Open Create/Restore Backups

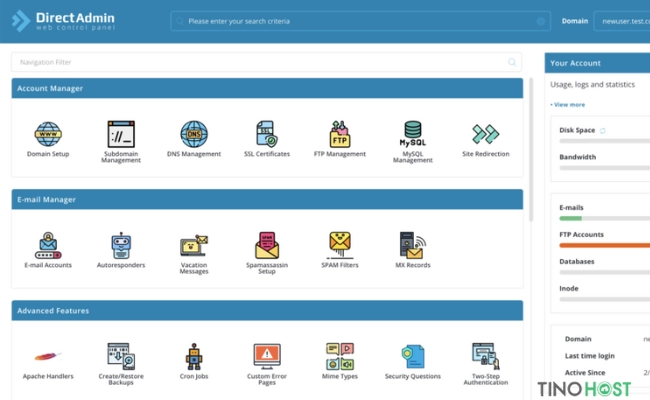tap(121, 364)
